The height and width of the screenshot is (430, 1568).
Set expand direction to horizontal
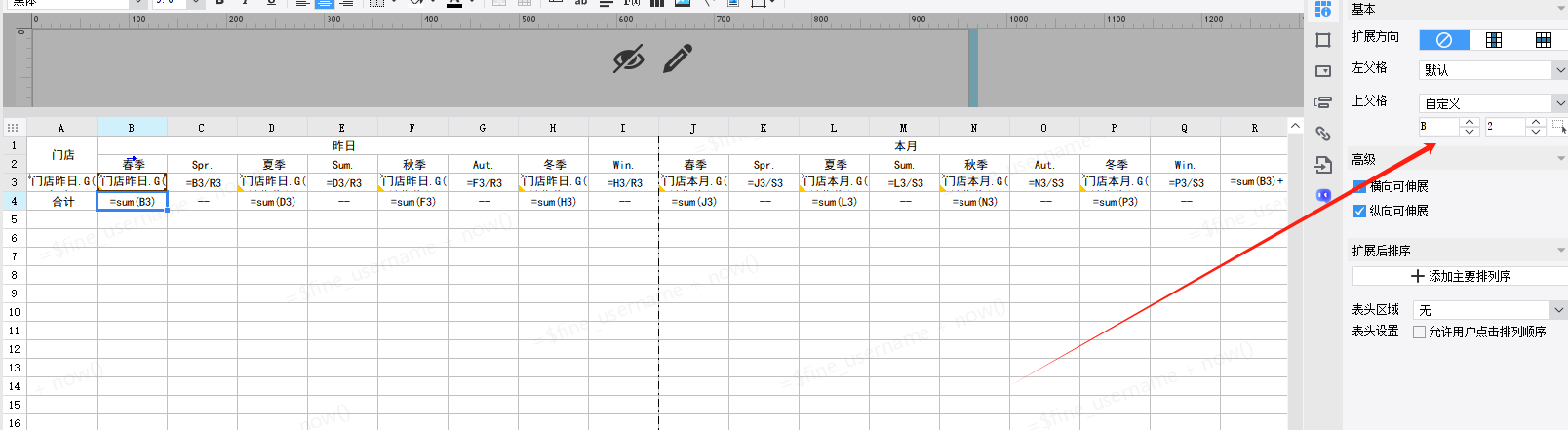1543,40
